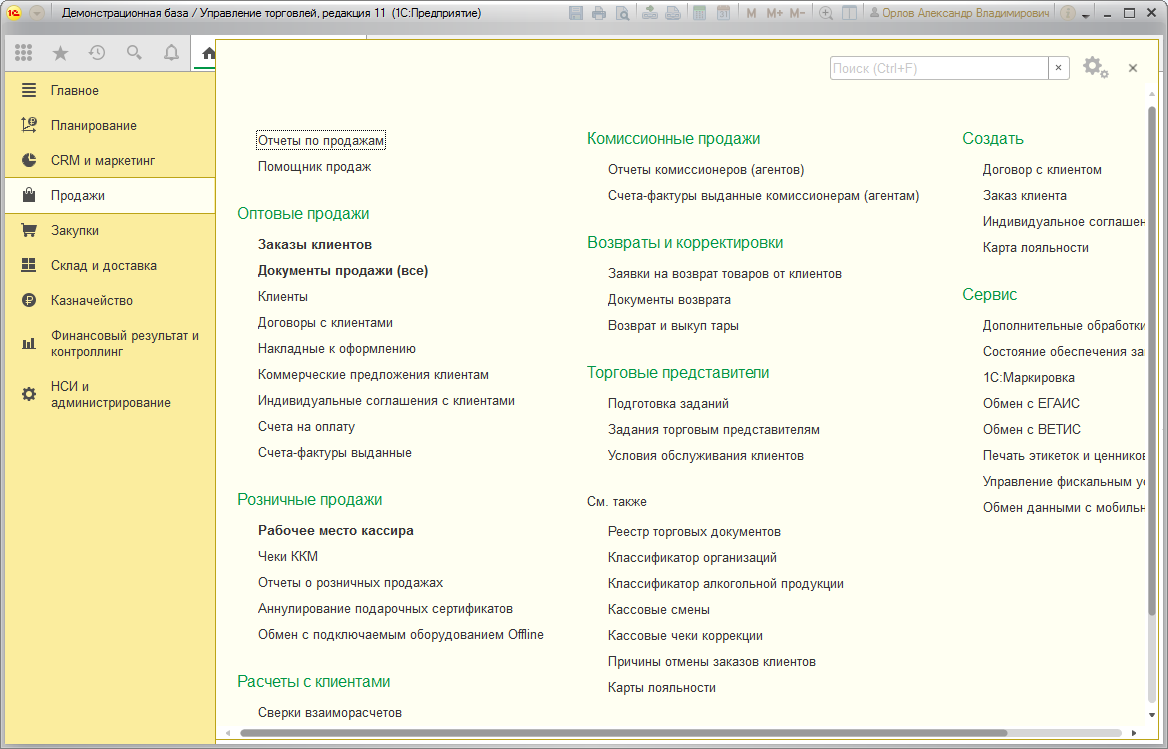Click the print icon in title bar
Screen dimensions: 1168x749
point(599,13)
